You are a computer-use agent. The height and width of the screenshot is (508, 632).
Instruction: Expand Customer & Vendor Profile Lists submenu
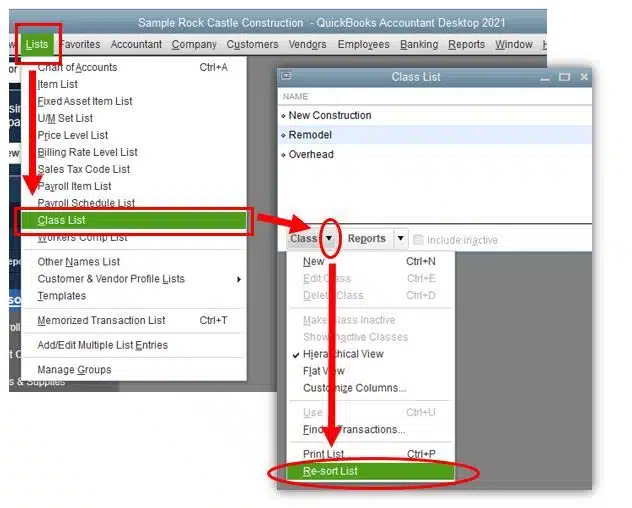(x=239, y=279)
